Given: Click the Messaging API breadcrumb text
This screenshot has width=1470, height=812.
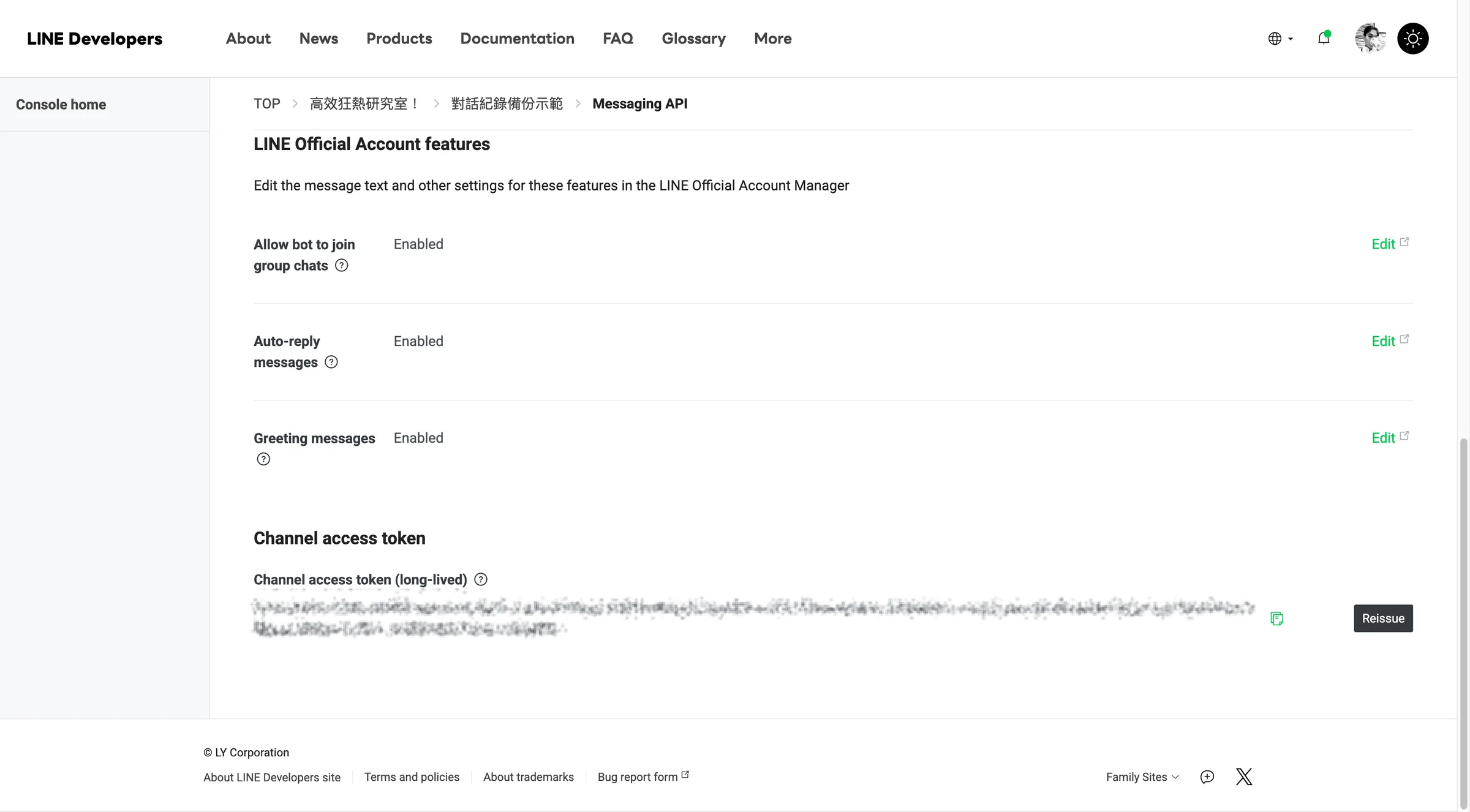Looking at the screenshot, I should coord(640,103).
